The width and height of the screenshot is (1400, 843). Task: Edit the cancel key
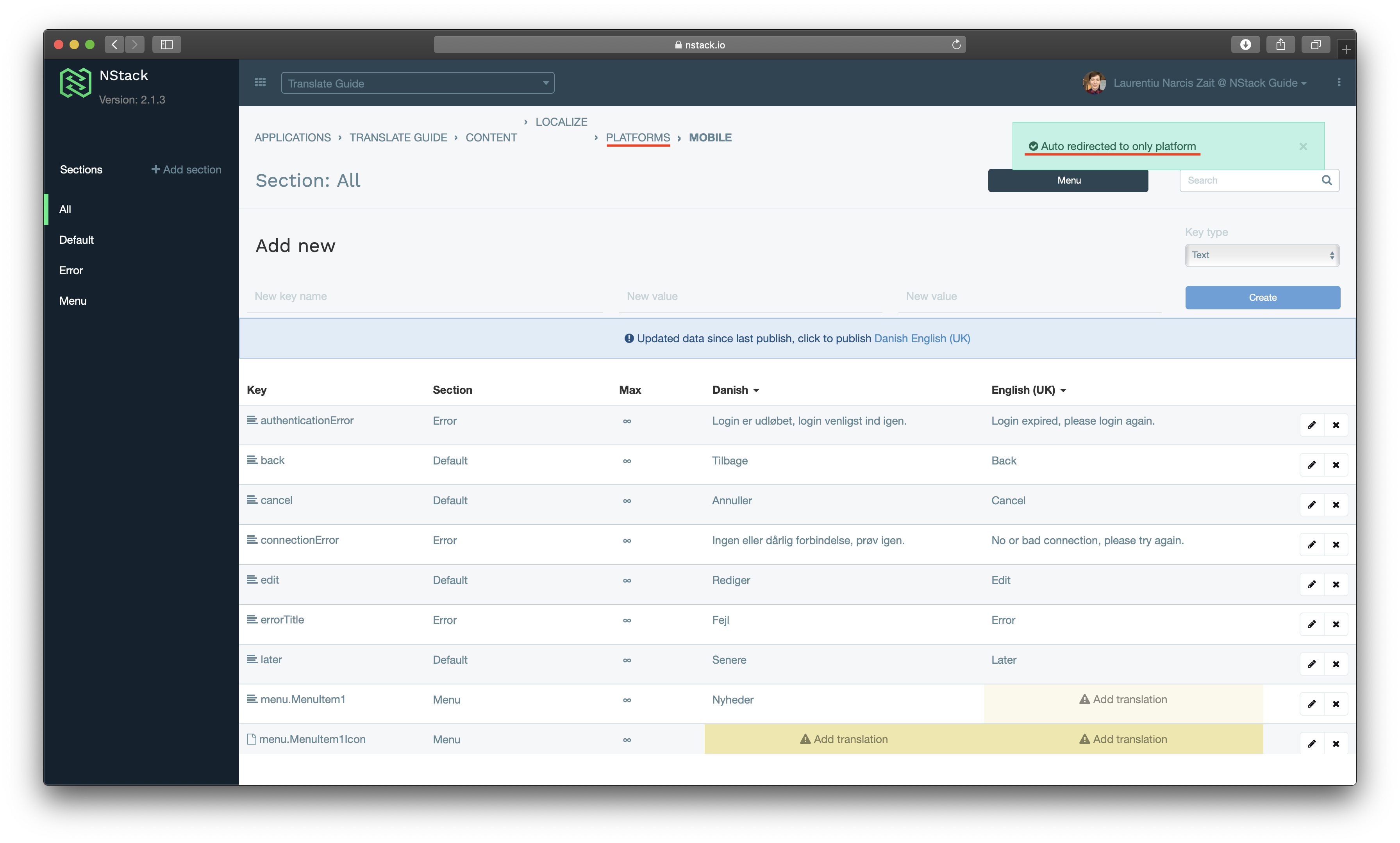[1311, 504]
